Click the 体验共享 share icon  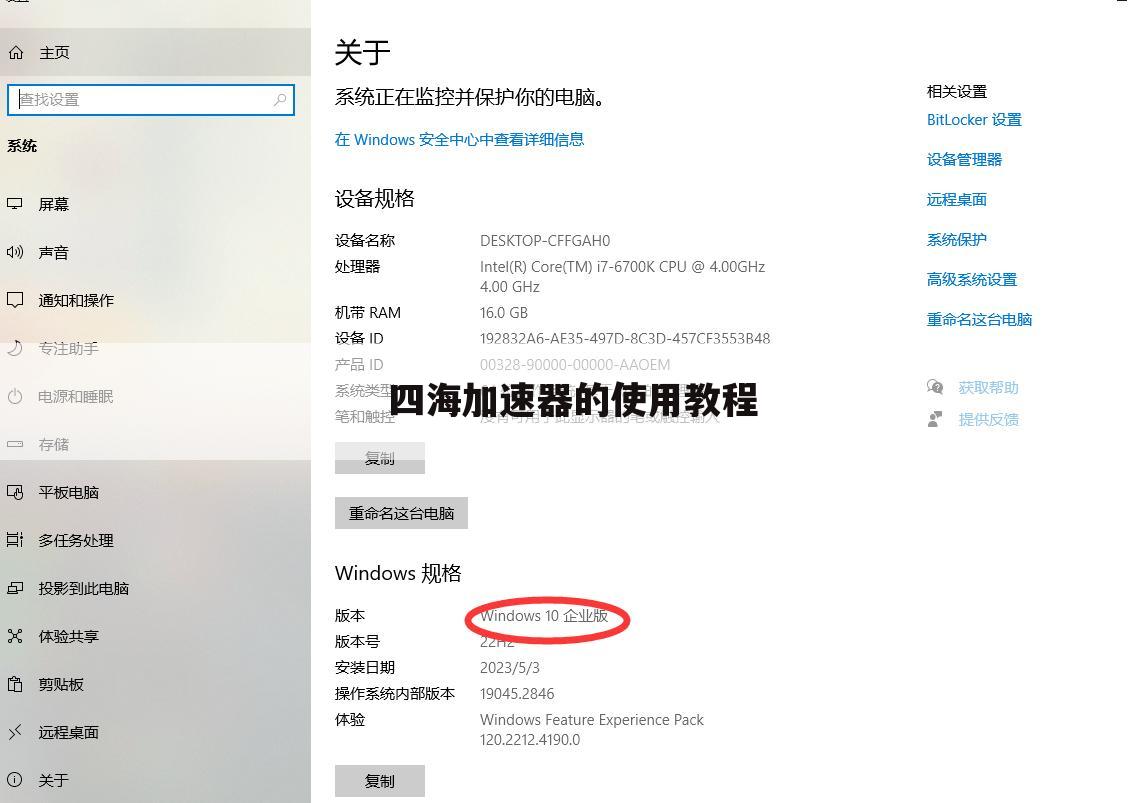(x=15, y=636)
